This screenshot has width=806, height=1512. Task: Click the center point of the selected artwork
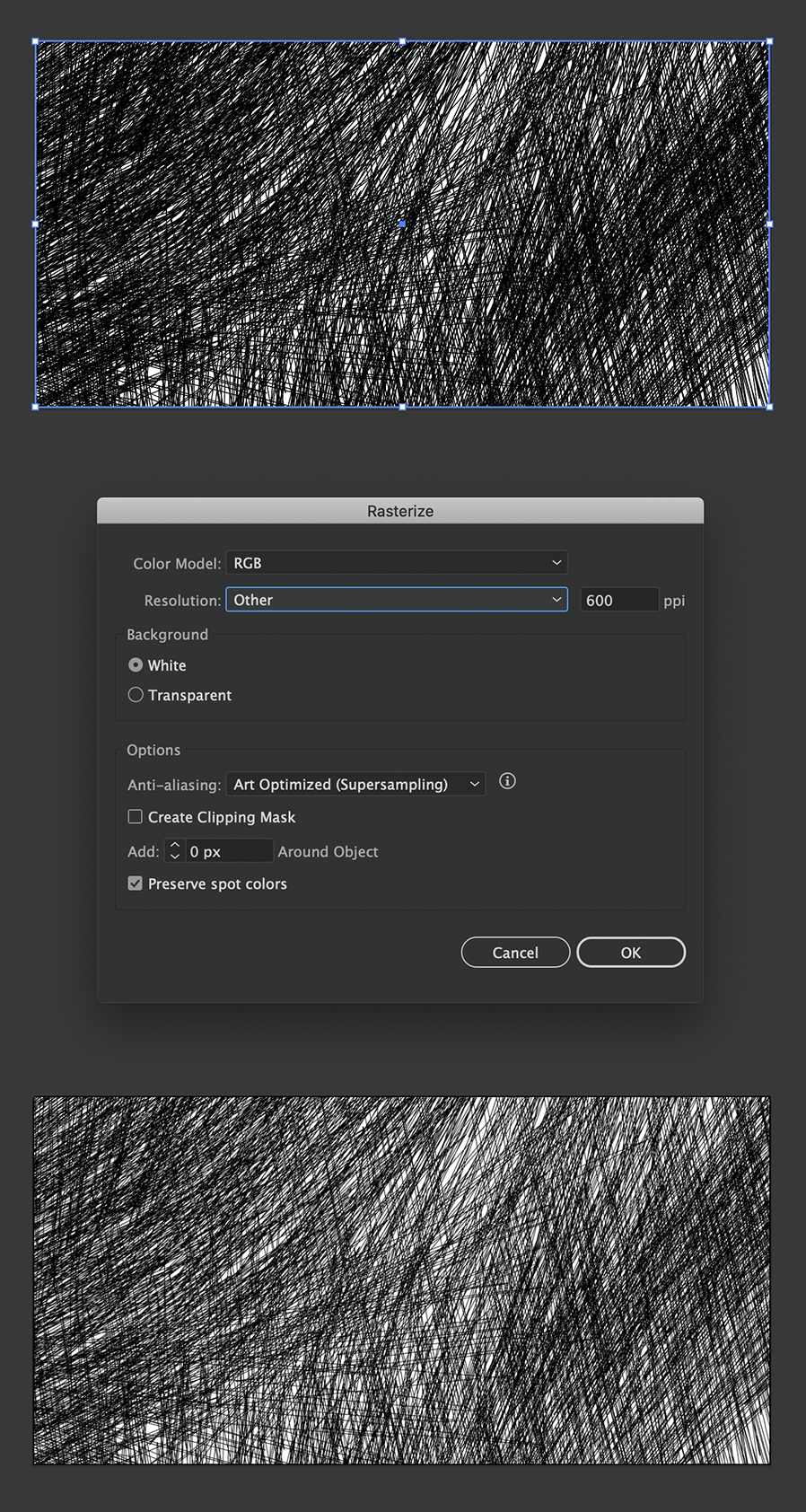click(x=402, y=224)
